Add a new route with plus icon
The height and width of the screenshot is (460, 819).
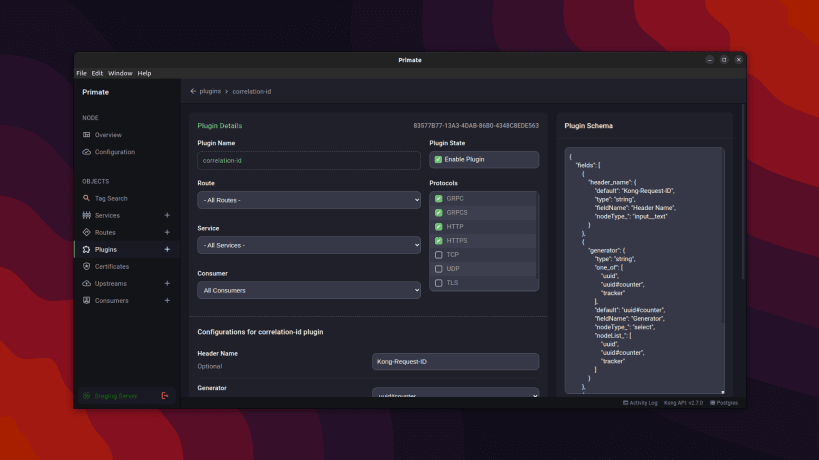click(x=167, y=232)
